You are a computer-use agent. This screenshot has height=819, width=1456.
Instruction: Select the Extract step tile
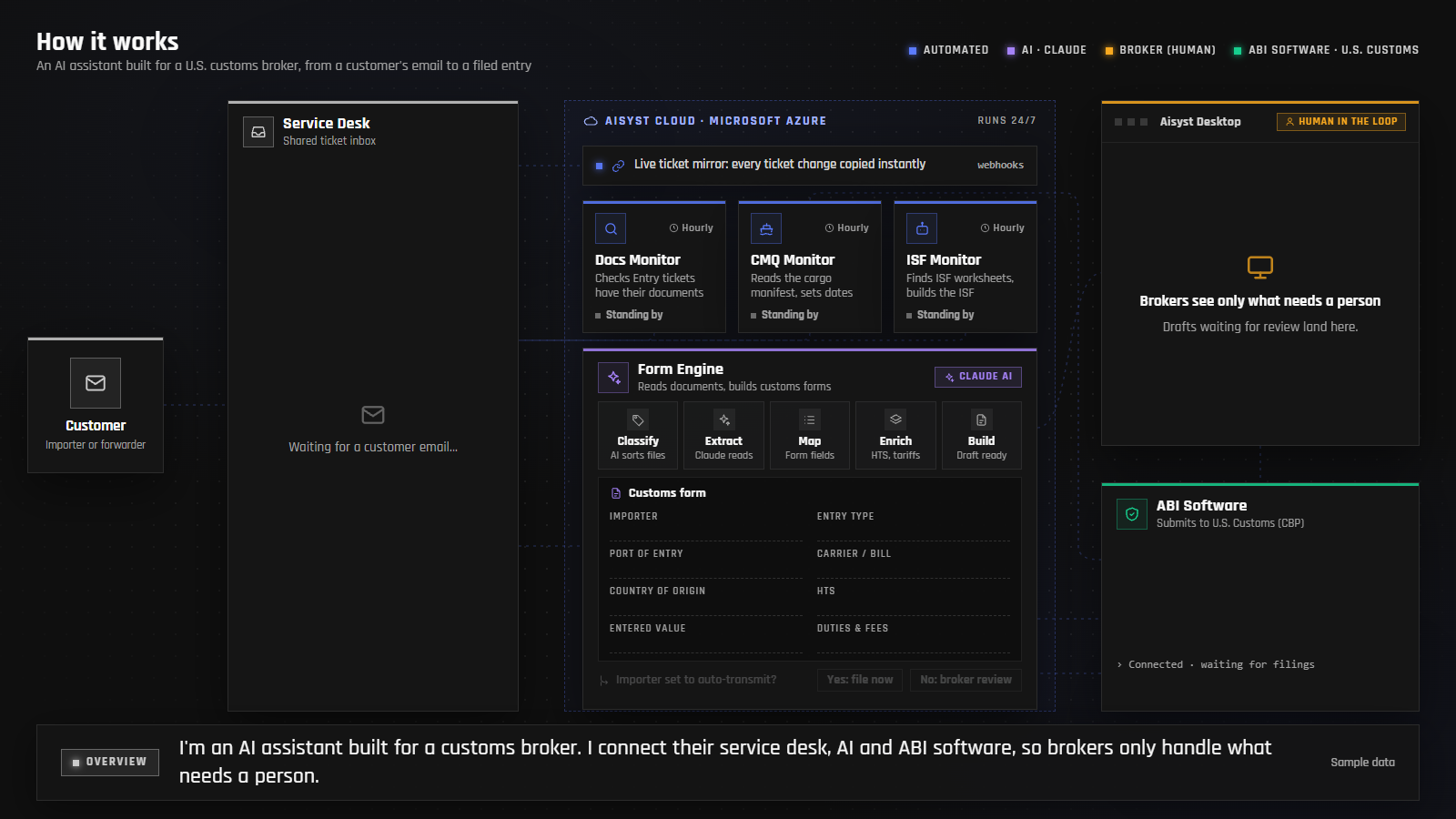click(724, 435)
